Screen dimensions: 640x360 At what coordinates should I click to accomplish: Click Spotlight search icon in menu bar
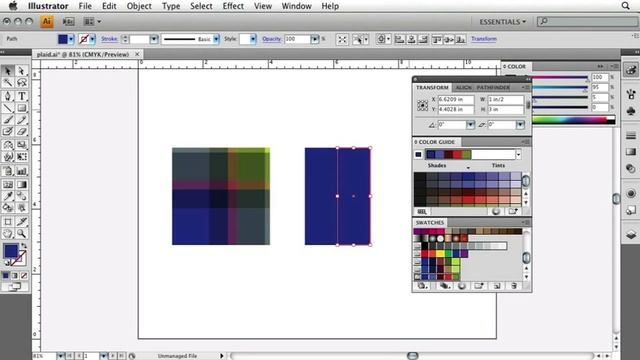[625, 6]
